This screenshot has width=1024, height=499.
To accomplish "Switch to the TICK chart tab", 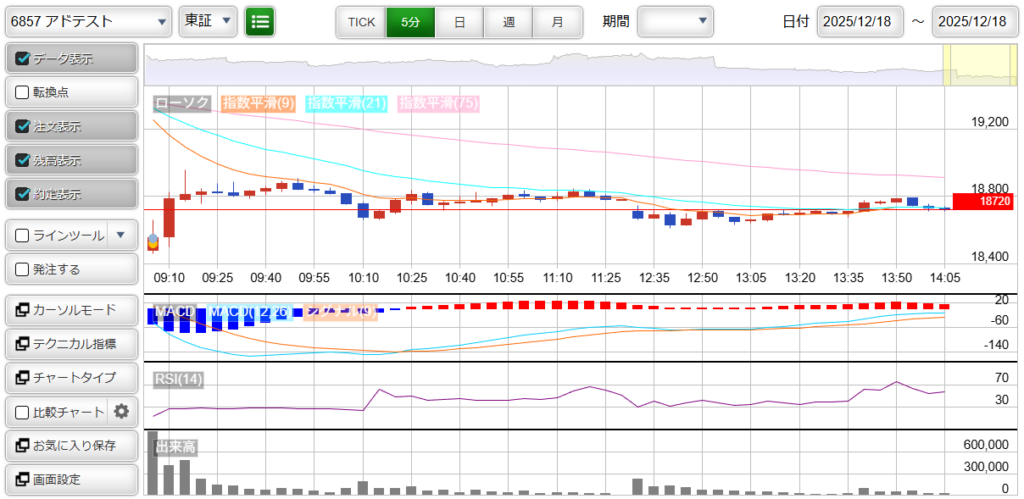I will [x=361, y=21].
